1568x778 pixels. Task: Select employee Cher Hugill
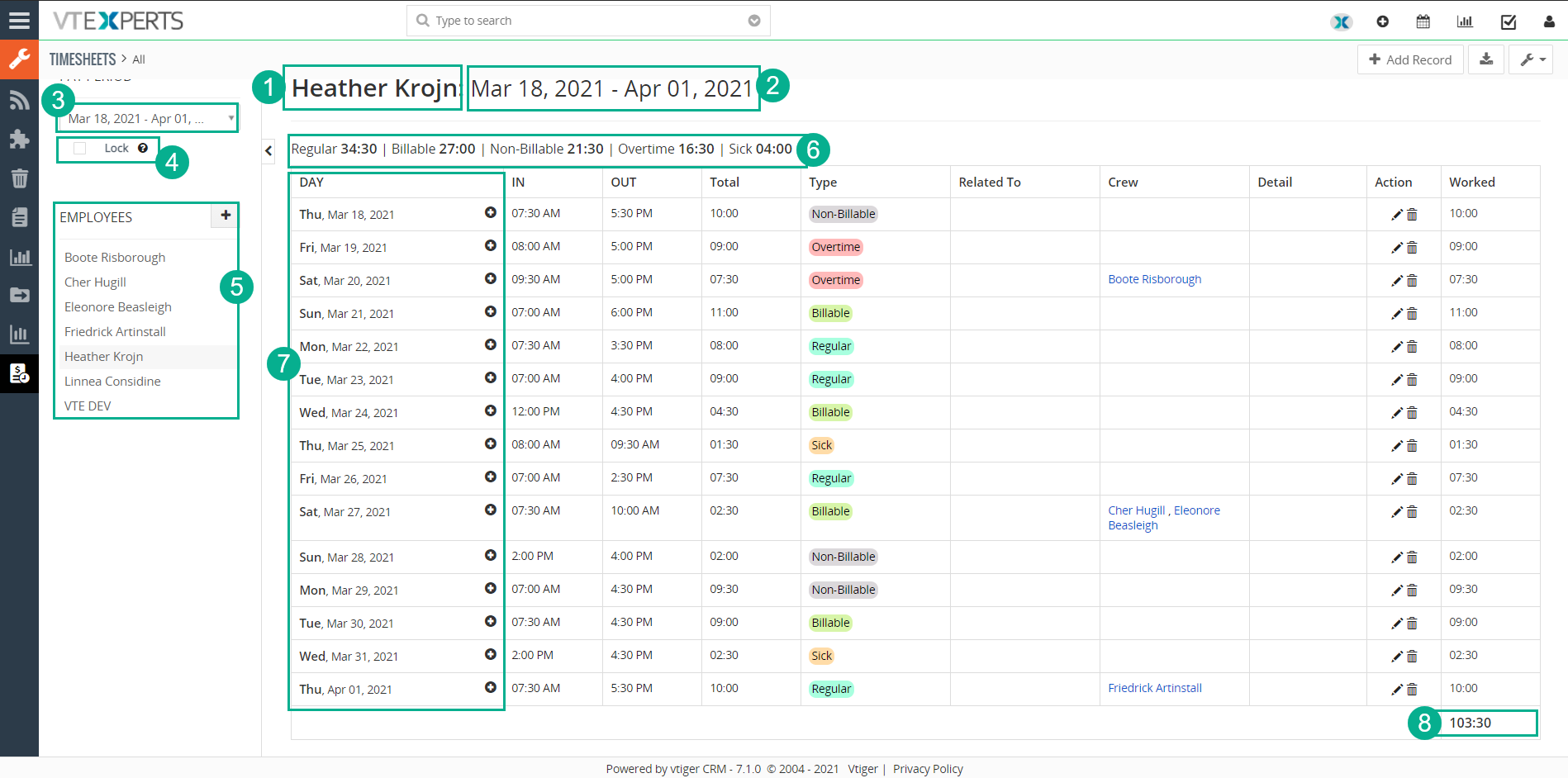click(95, 282)
